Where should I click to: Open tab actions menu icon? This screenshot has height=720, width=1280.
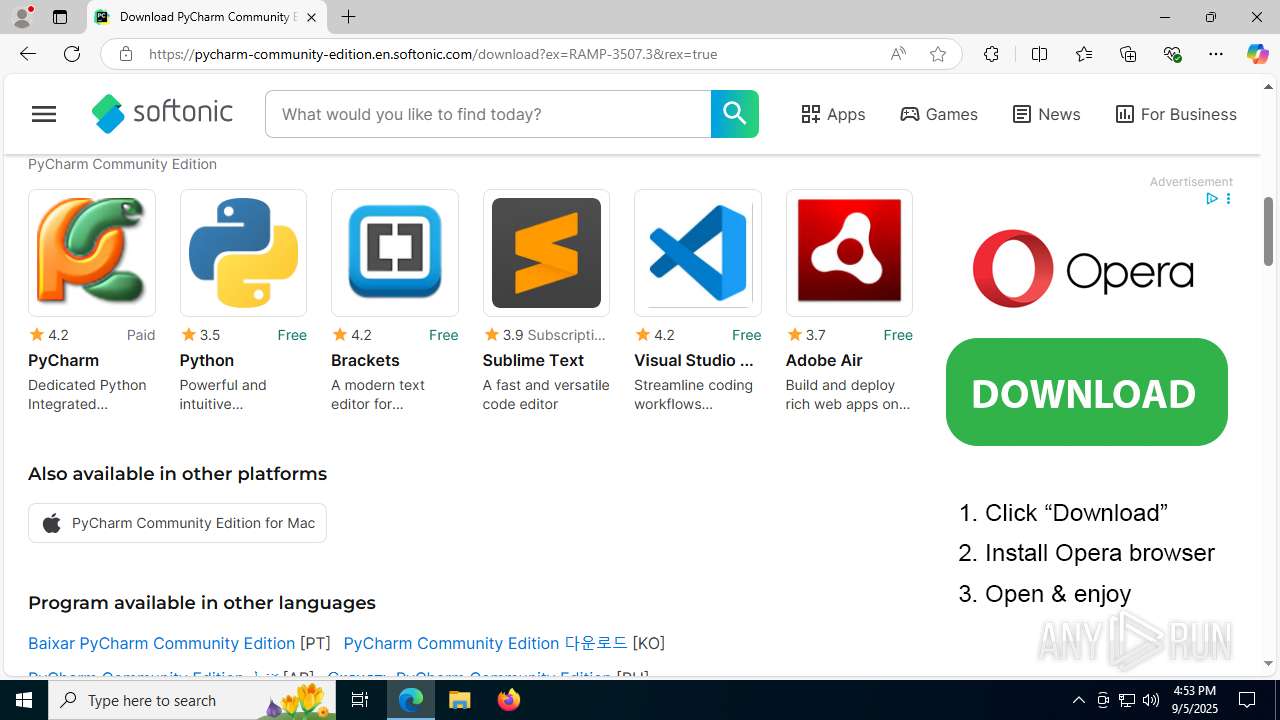point(60,17)
